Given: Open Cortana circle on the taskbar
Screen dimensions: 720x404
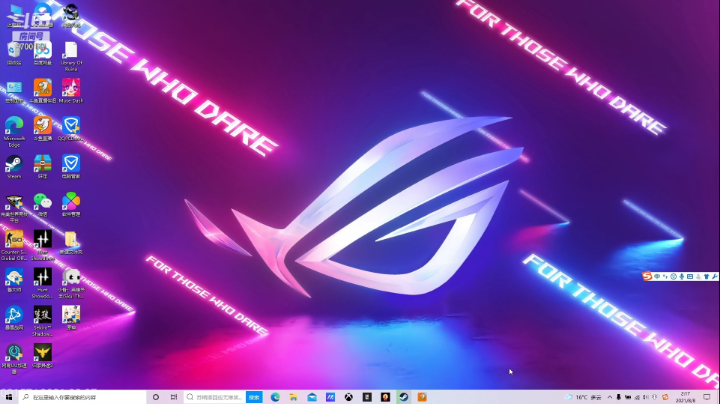Looking at the screenshot, I should click(x=156, y=397).
